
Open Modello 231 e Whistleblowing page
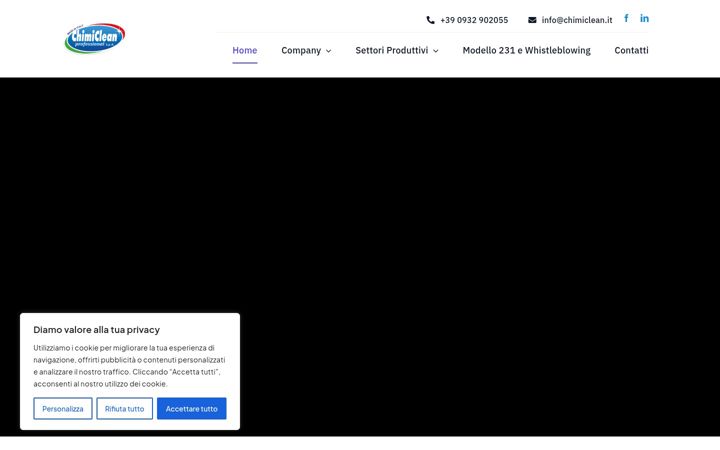pyautogui.click(x=526, y=51)
